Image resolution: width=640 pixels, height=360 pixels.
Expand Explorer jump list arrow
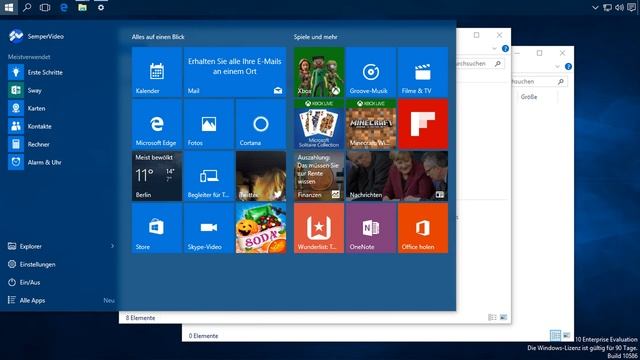pos(112,246)
